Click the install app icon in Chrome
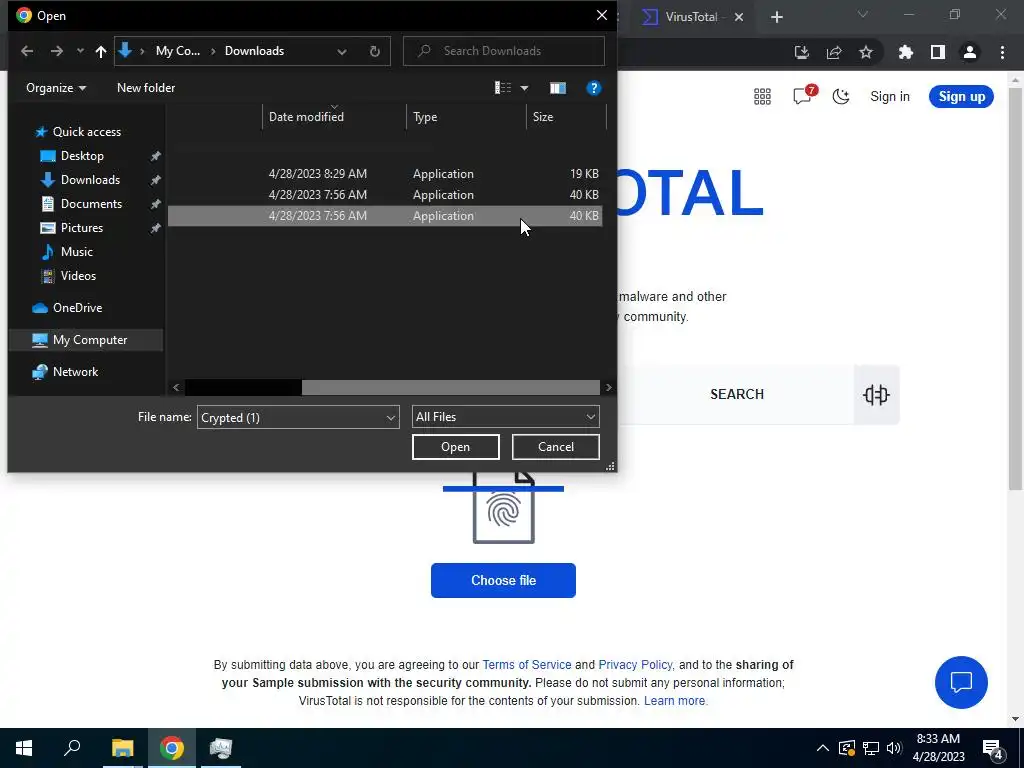Image resolution: width=1024 pixels, height=768 pixels. pos(802,52)
